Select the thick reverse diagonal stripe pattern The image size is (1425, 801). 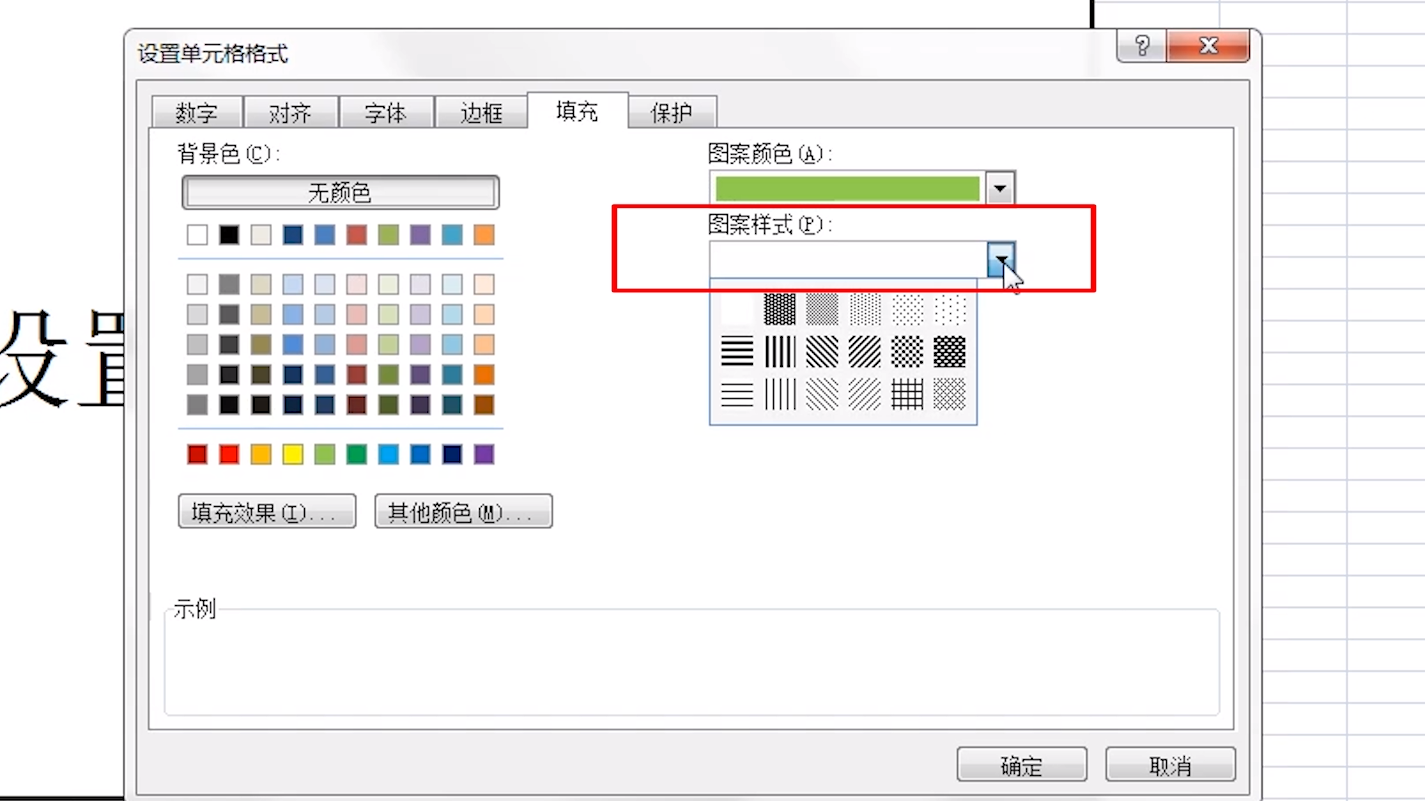(x=821, y=352)
